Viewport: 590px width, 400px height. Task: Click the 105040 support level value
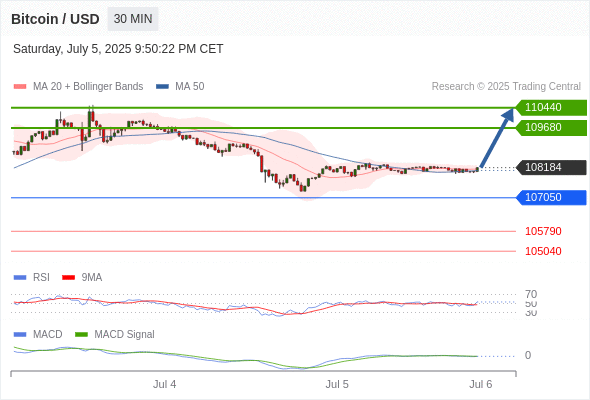coord(543,251)
